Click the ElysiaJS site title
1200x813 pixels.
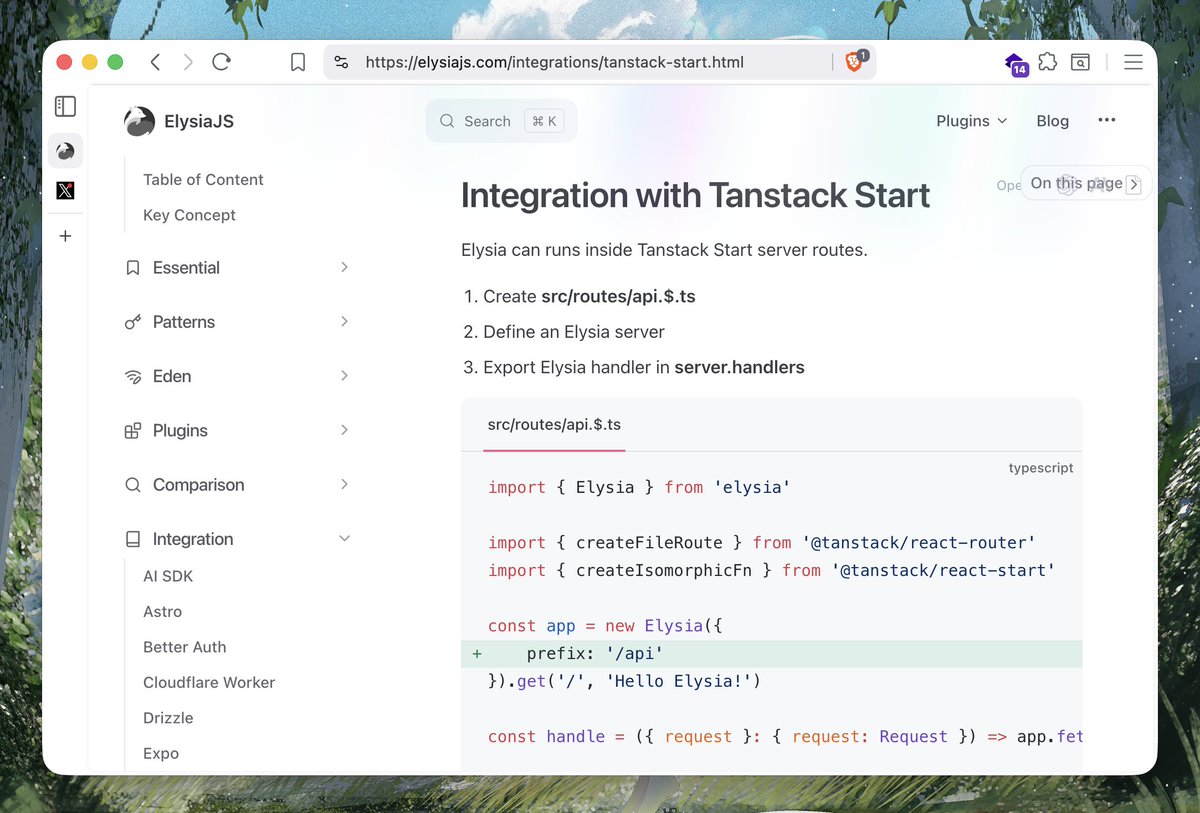pyautogui.click(x=198, y=121)
